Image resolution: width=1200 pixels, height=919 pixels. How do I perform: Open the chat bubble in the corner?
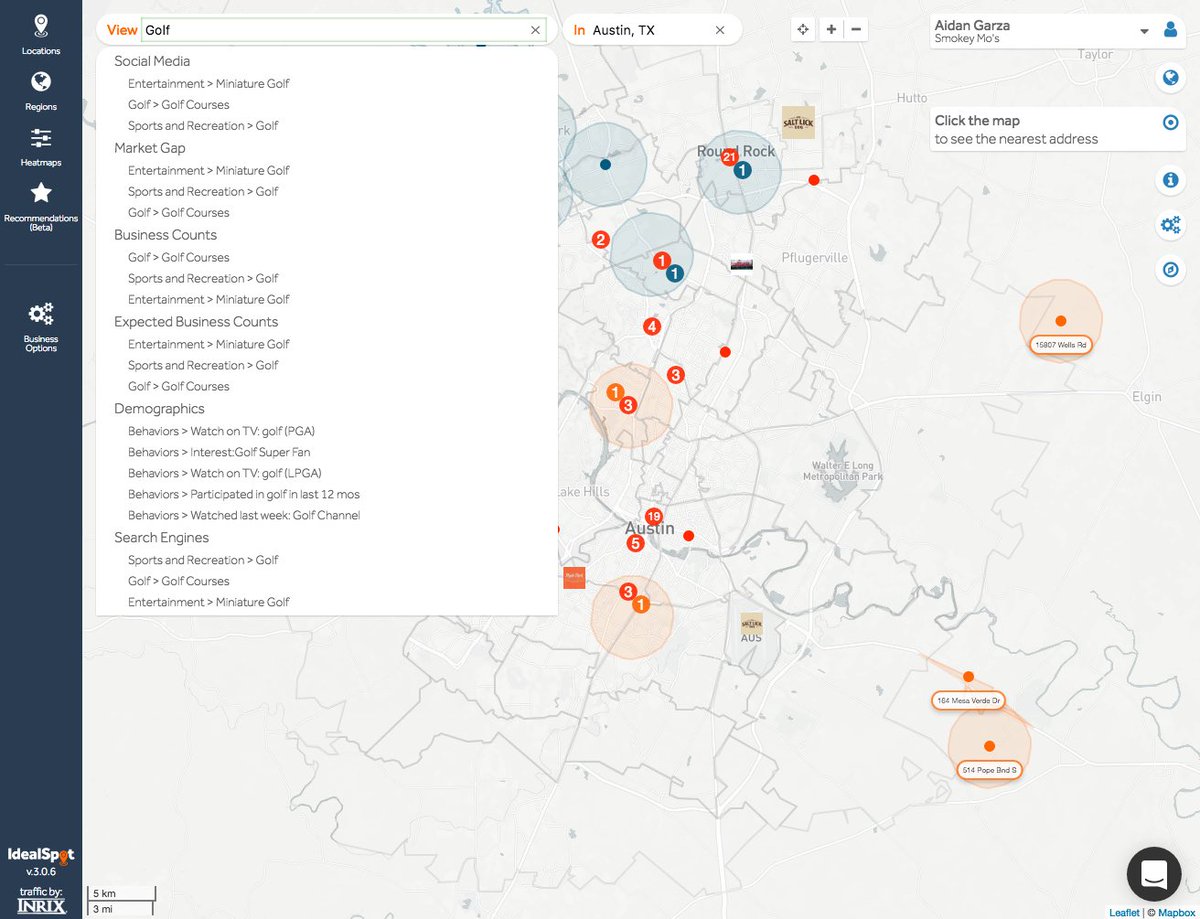click(1153, 874)
